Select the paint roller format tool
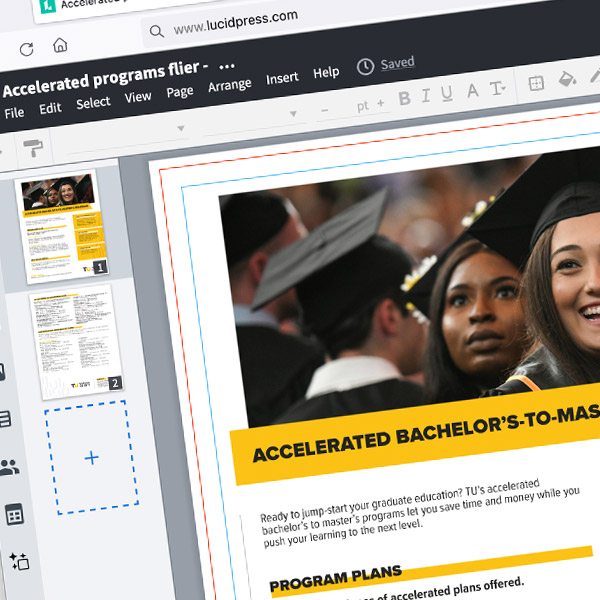 point(33,147)
